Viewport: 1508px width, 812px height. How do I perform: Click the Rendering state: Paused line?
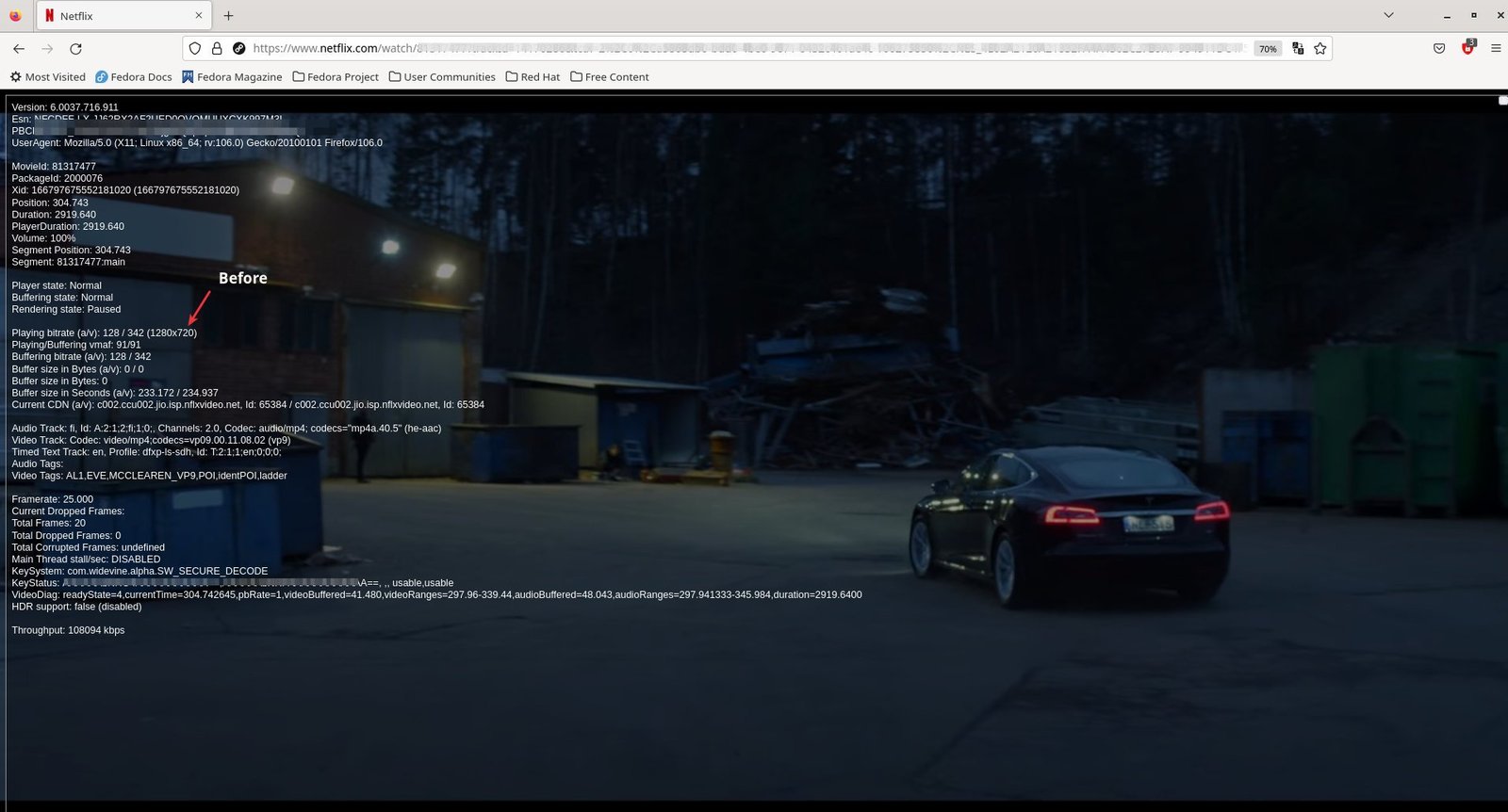[x=66, y=309]
